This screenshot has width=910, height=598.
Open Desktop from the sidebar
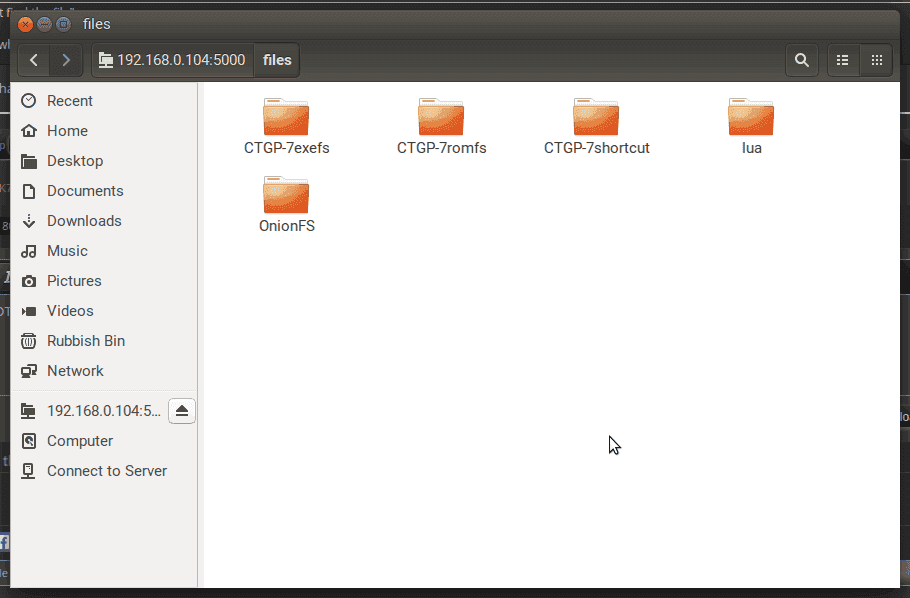[104, 161]
